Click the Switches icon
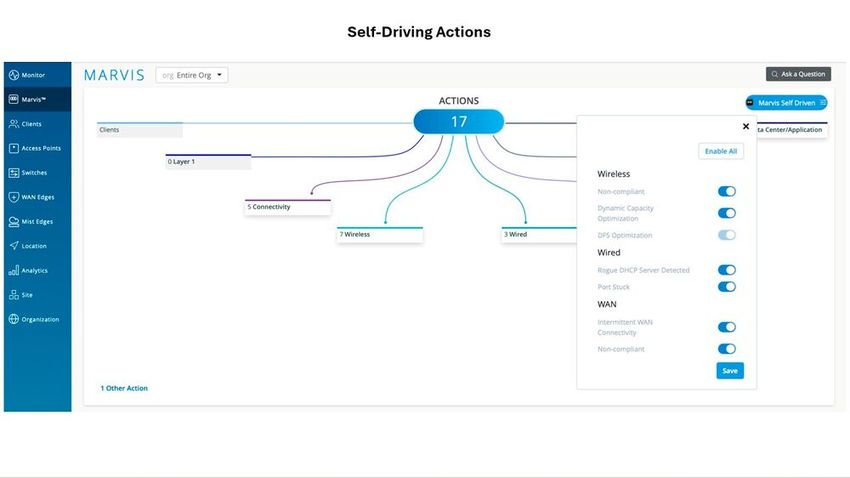The width and height of the screenshot is (850, 478). (14, 172)
